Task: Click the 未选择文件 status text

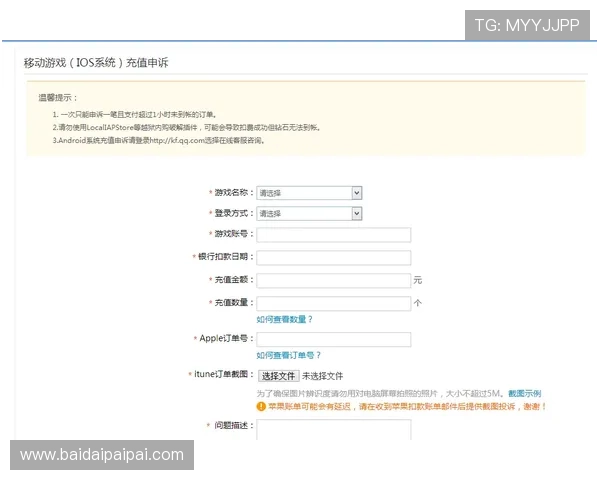Action: pyautogui.click(x=323, y=376)
